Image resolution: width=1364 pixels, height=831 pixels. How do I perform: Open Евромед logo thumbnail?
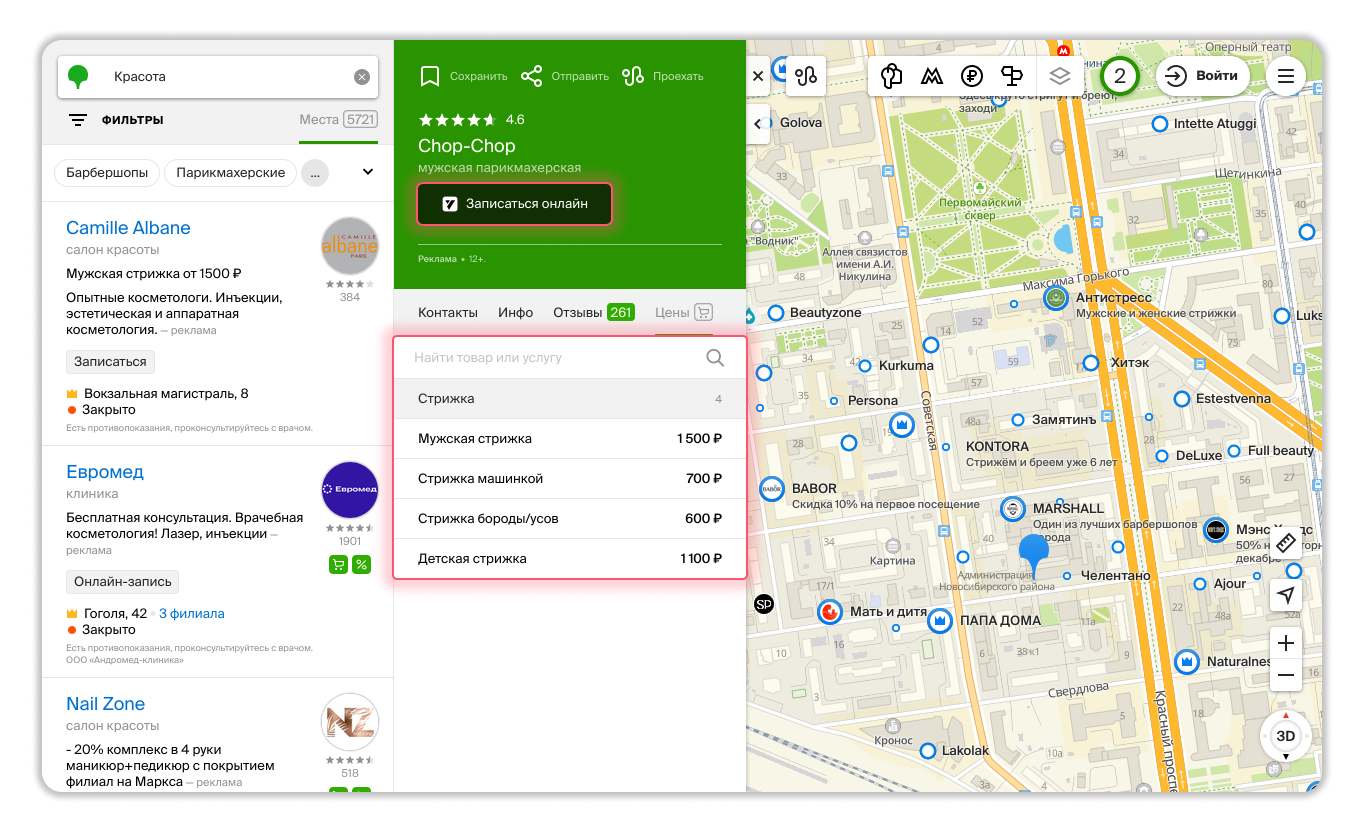coord(350,490)
